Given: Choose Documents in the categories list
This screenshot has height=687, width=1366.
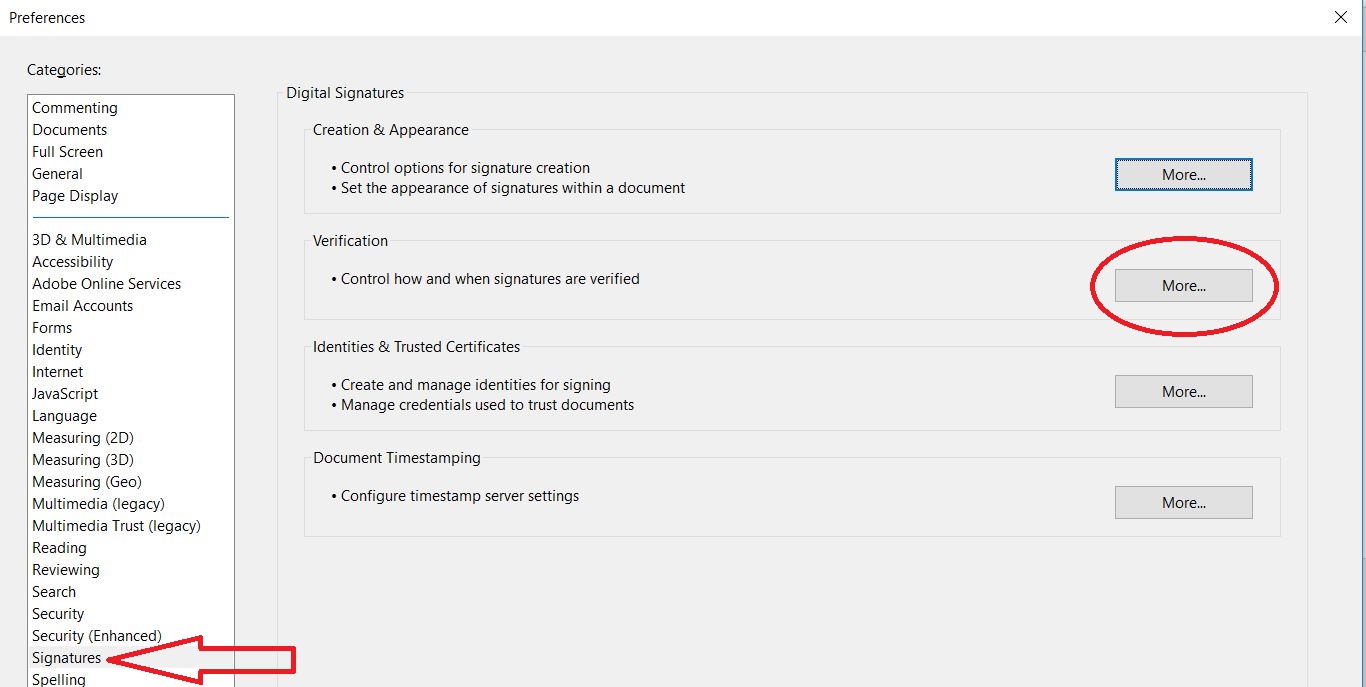Looking at the screenshot, I should 70,130.
